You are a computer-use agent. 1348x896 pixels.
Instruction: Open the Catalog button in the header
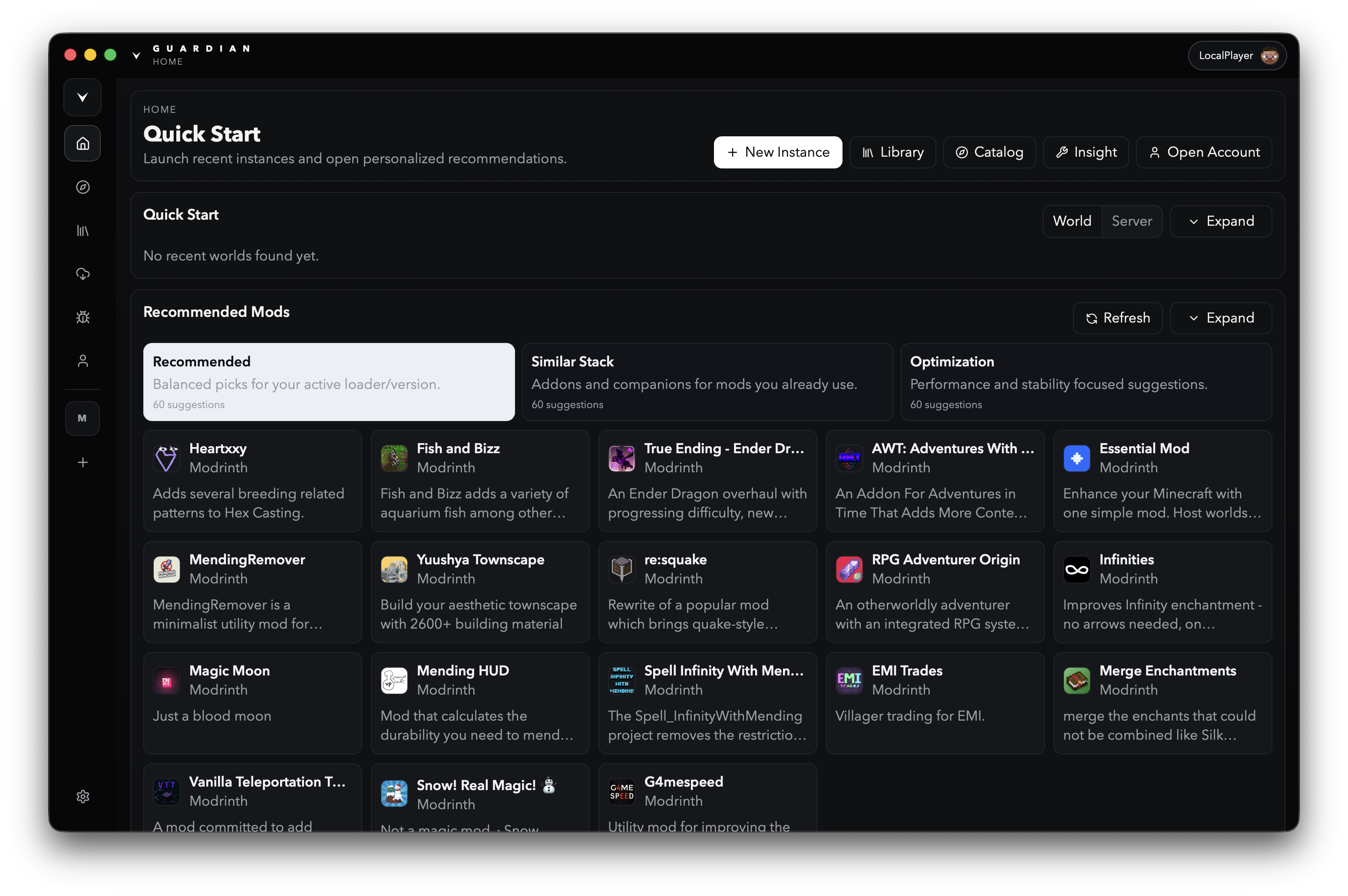click(989, 152)
